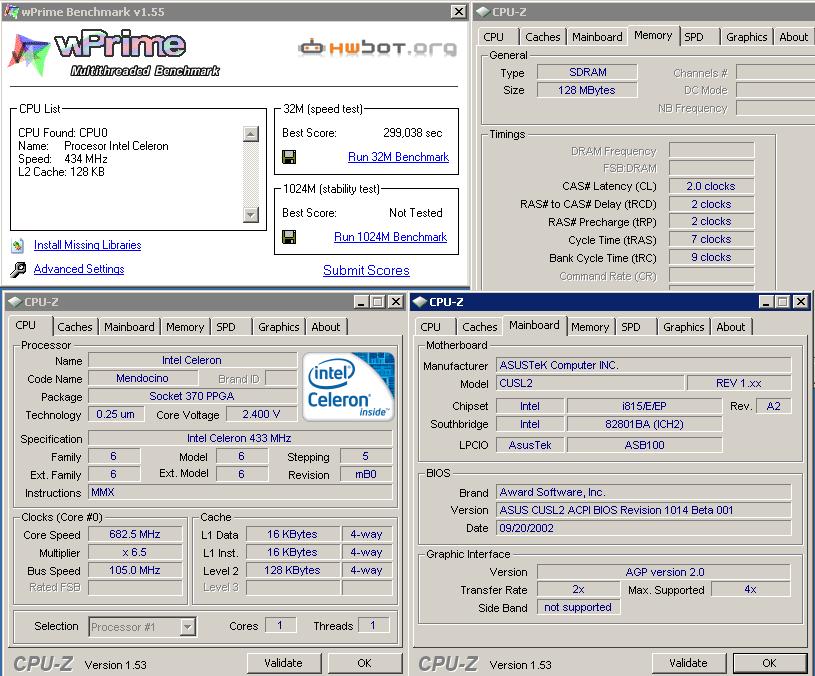Go to Graphics tab in Memory window
Viewport: 815px width, 676px height.
pos(747,37)
